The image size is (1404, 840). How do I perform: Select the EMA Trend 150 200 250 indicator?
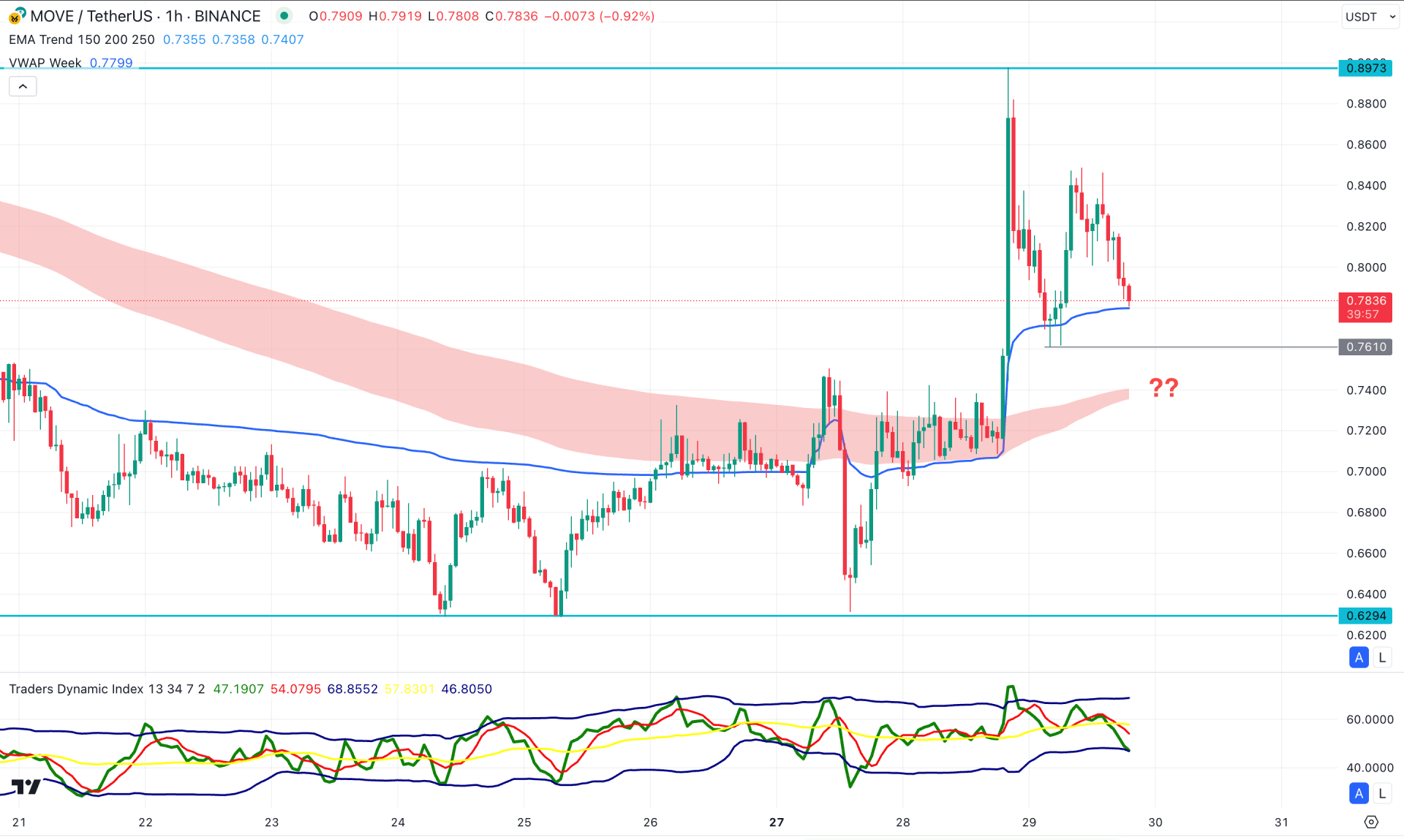coord(82,39)
